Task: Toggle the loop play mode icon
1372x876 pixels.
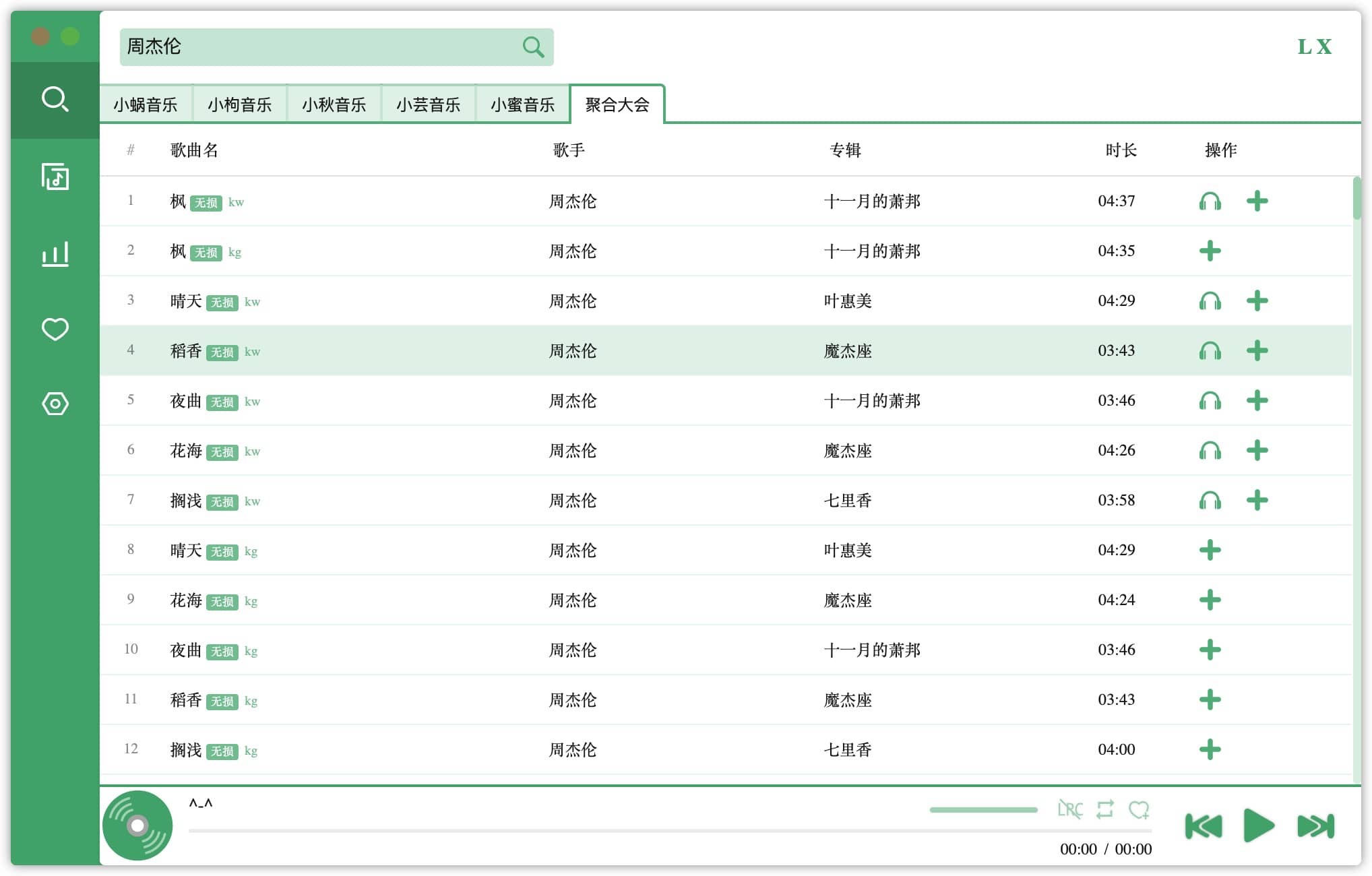Action: click(1104, 809)
